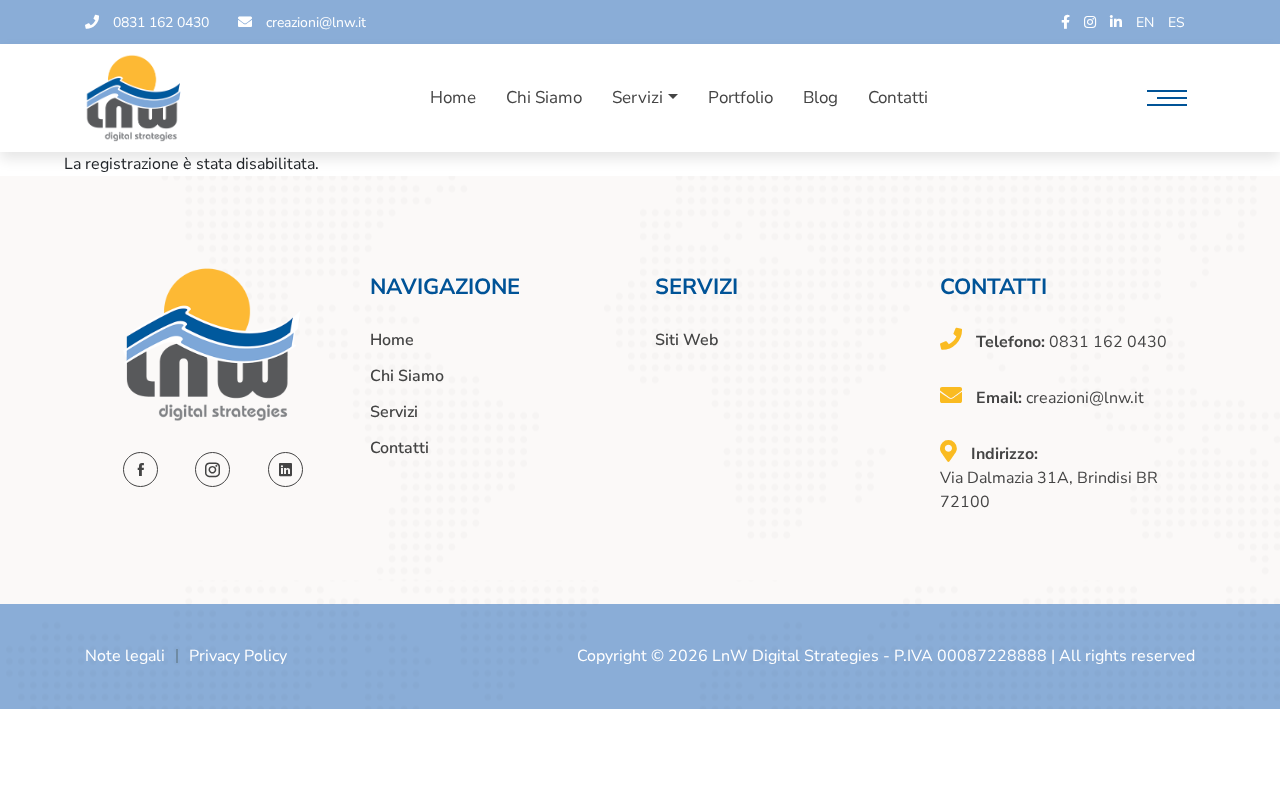Click the circled LinkedIn icon in footer
The image size is (1280, 800).
click(x=285, y=470)
